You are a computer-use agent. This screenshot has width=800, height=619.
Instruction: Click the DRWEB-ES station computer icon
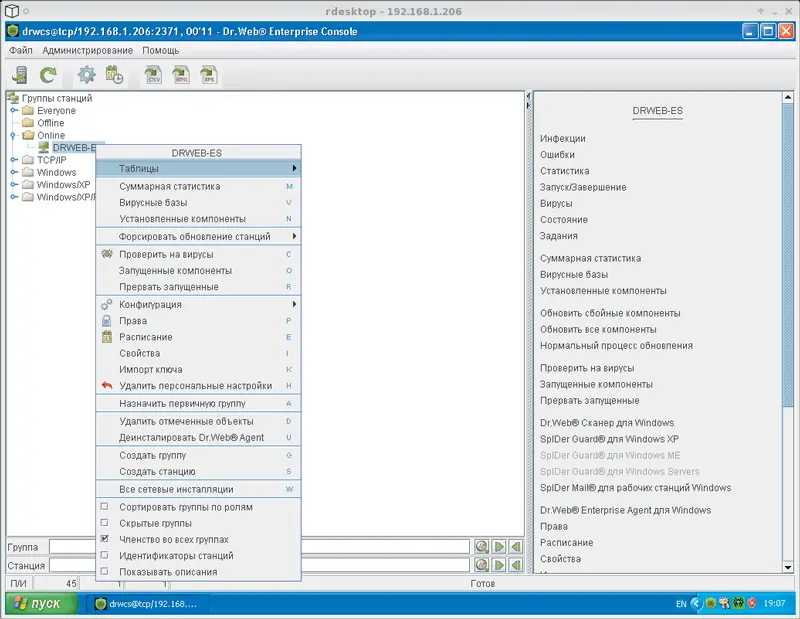pyautogui.click(x=44, y=147)
